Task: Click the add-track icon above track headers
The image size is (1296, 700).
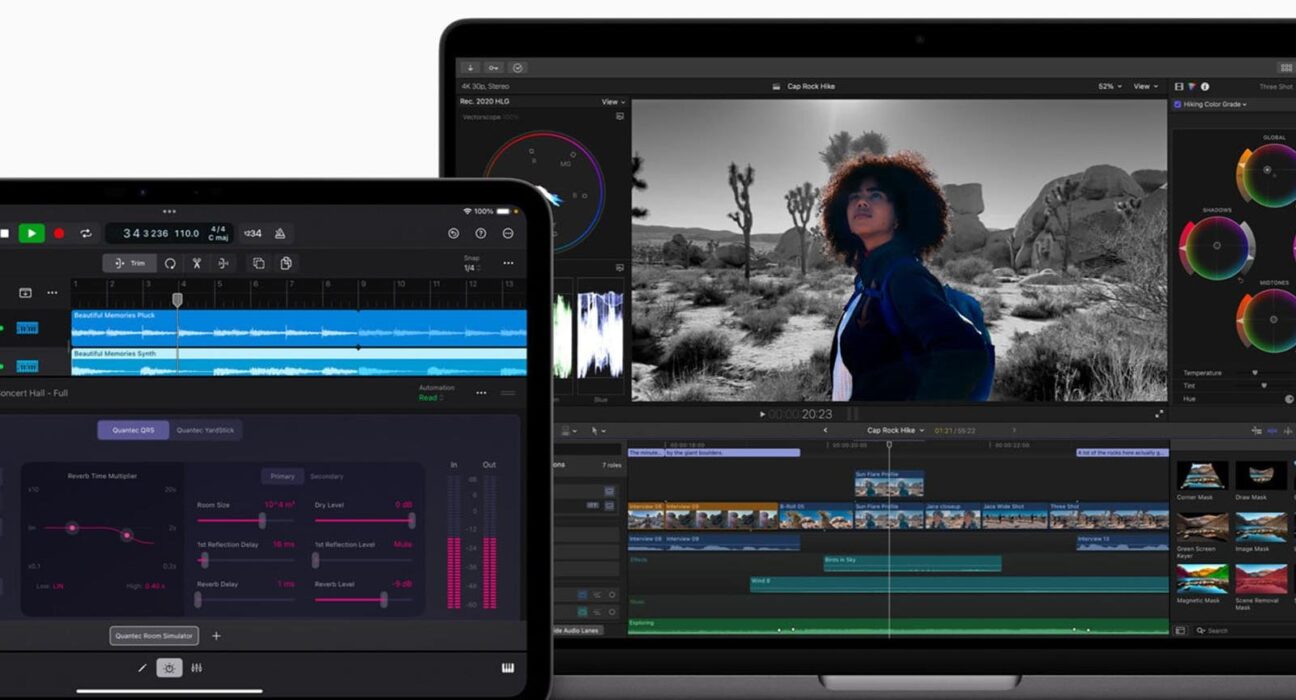Action: click(25, 293)
